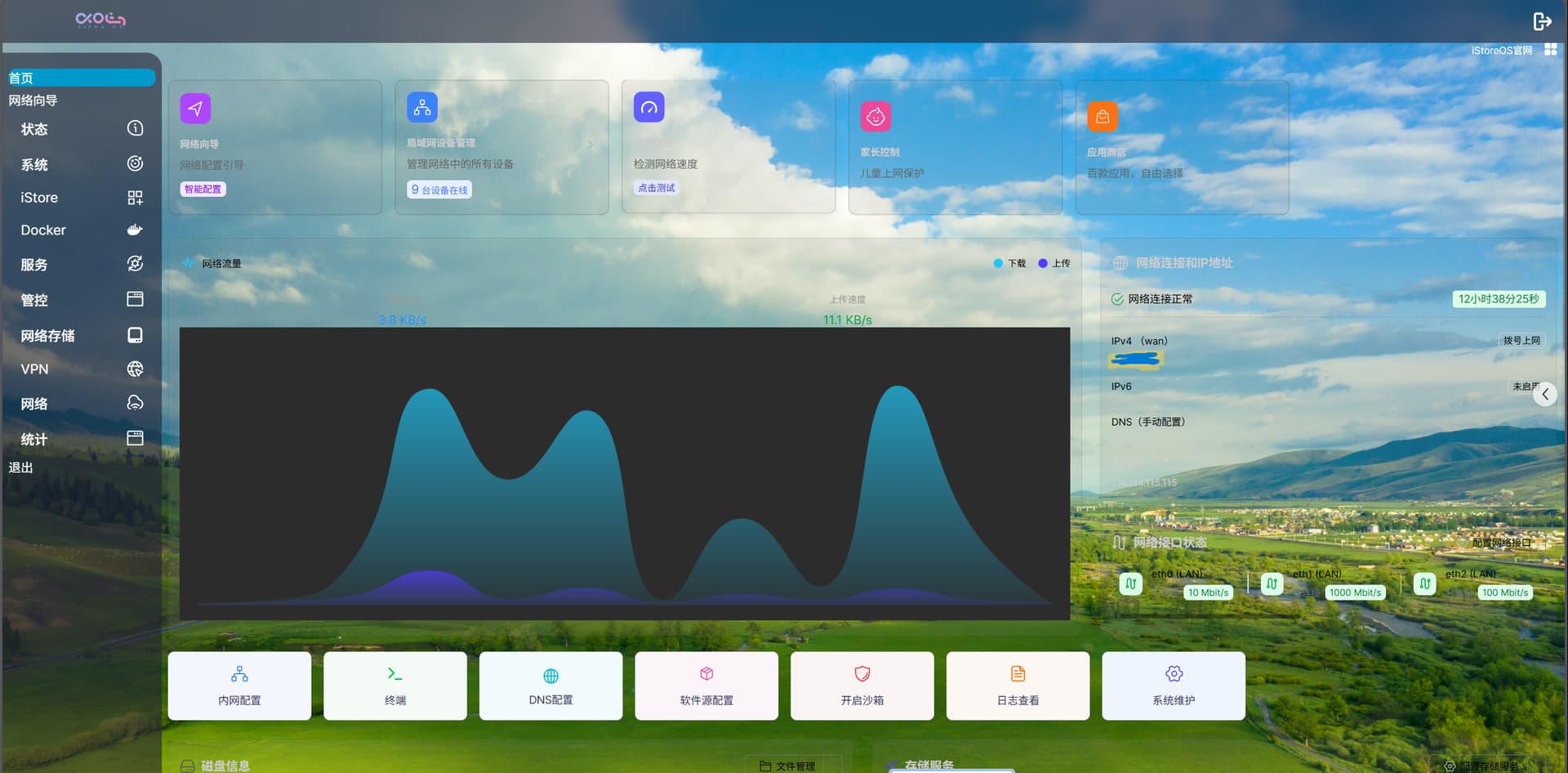
Task: Open iStore from the sidebar
Action: tap(82, 198)
